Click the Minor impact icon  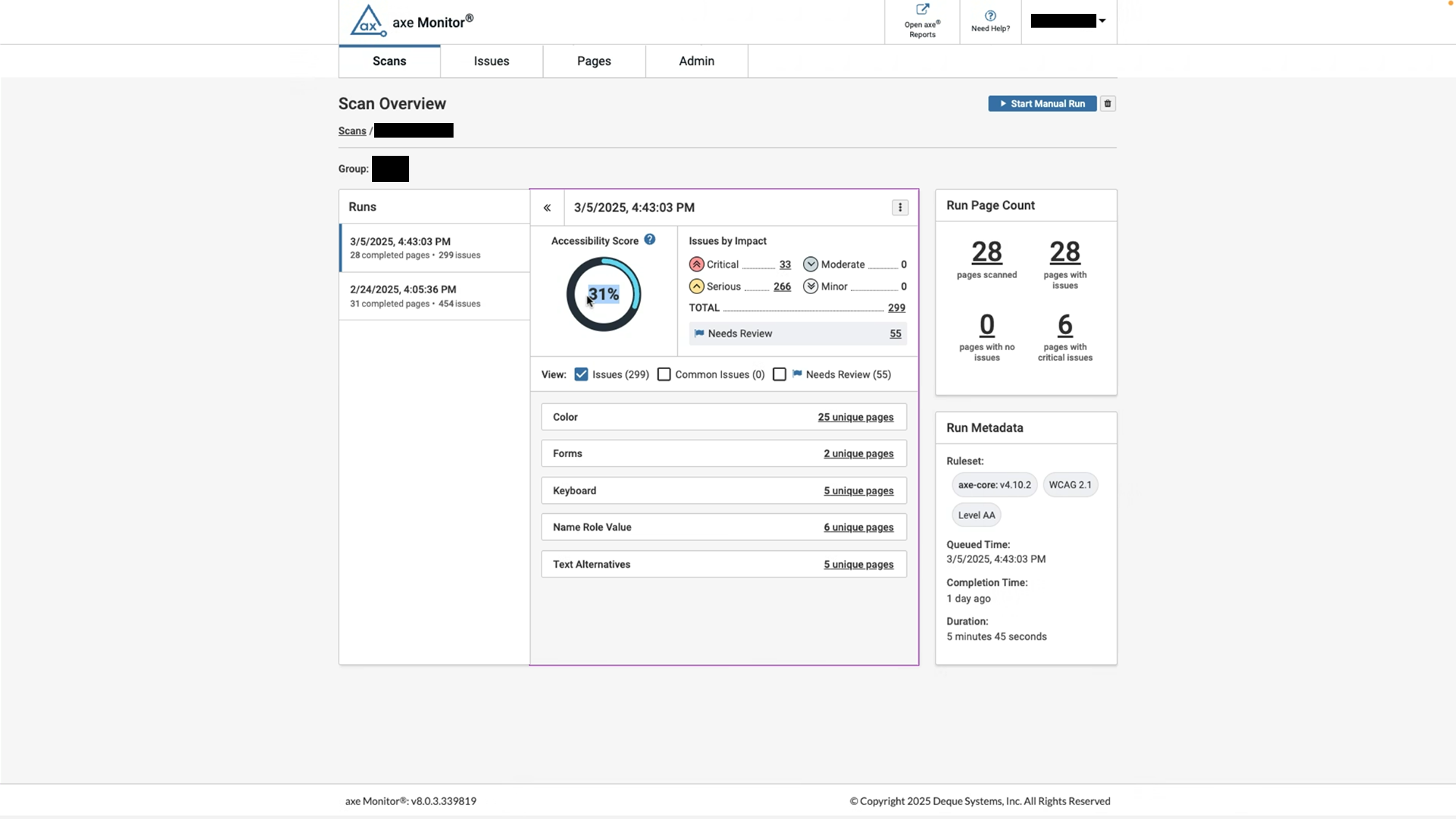point(810,286)
